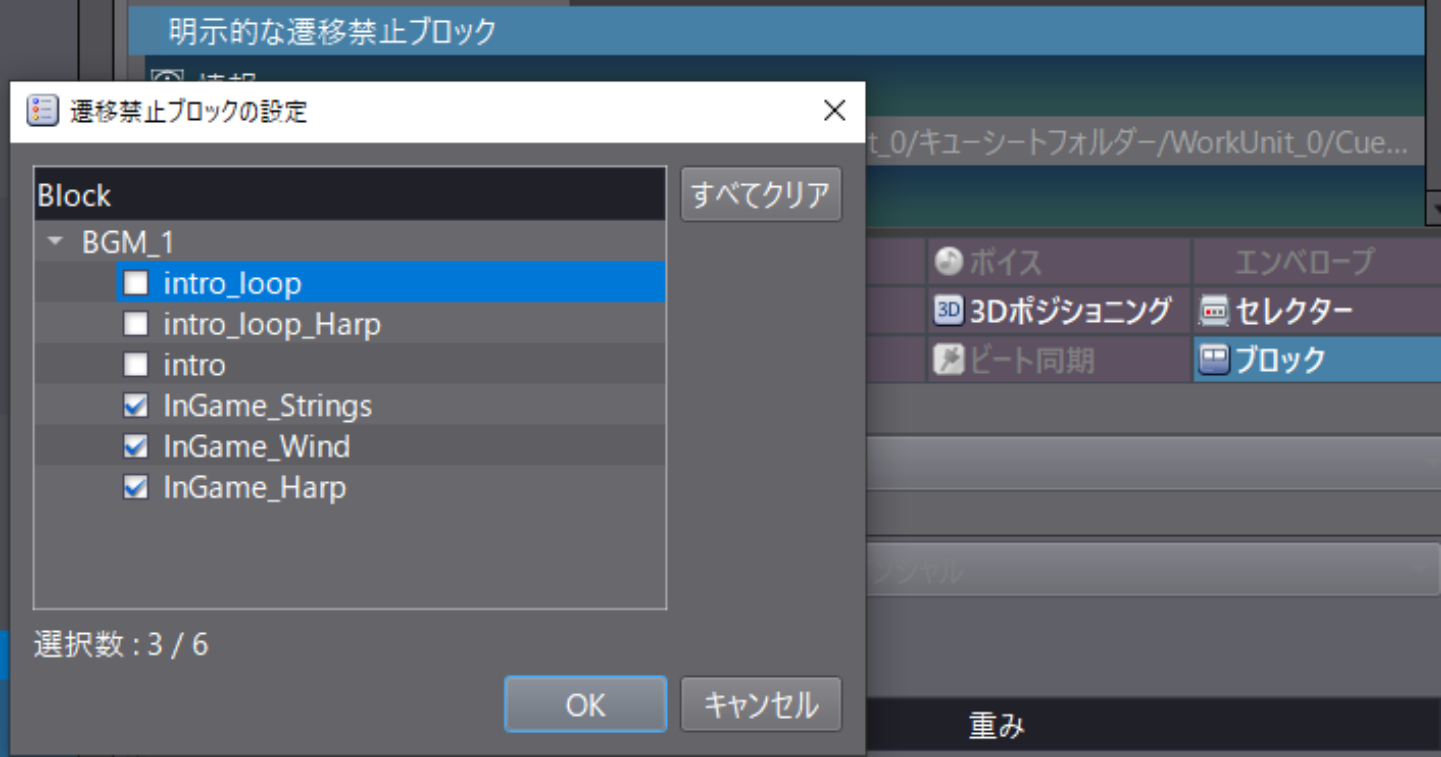This screenshot has width=1441, height=757.
Task: Uncheck the InGame_Strings checkbox
Action: [135, 406]
